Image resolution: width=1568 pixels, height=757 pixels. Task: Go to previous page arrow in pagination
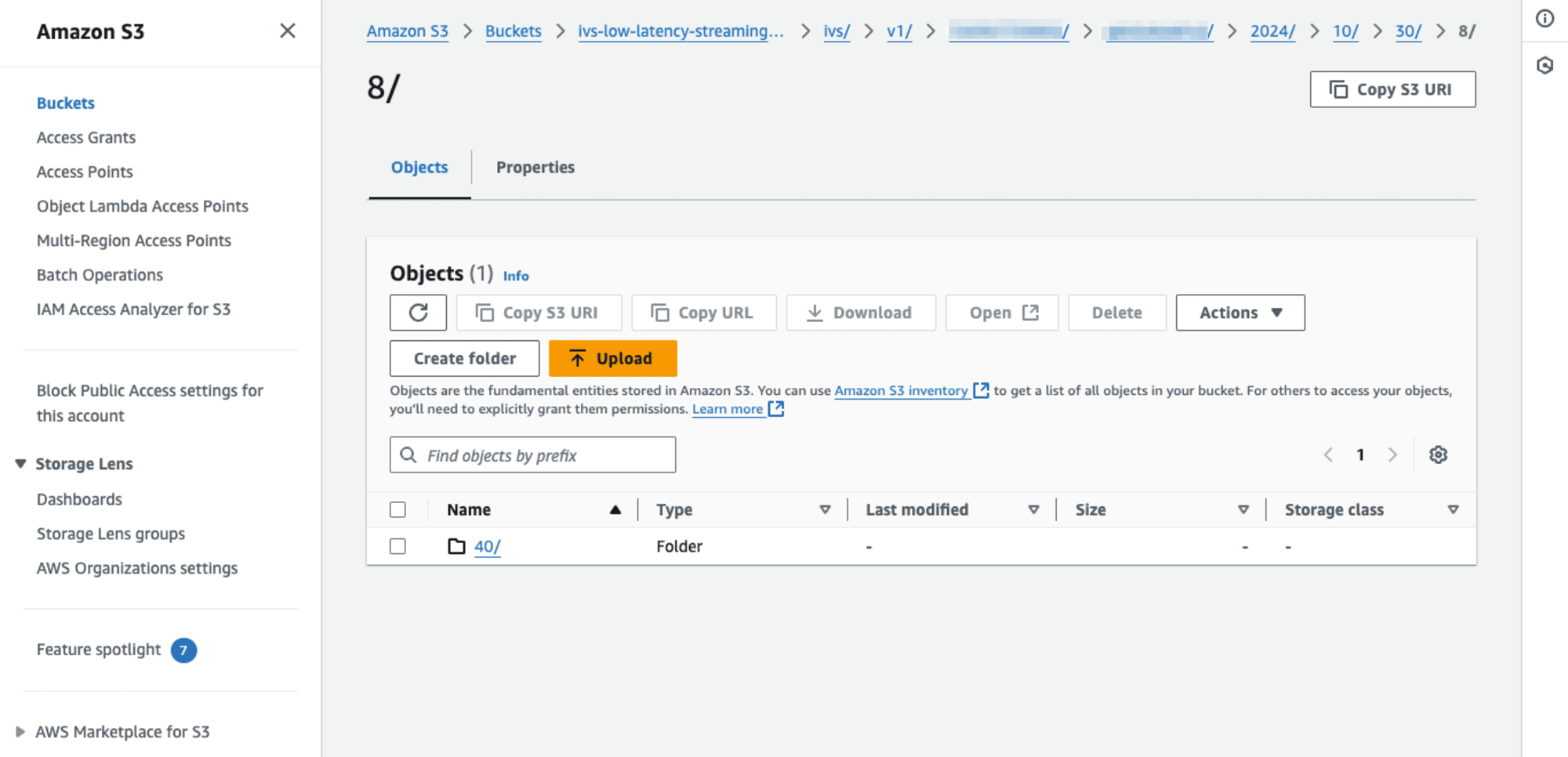coord(1328,455)
